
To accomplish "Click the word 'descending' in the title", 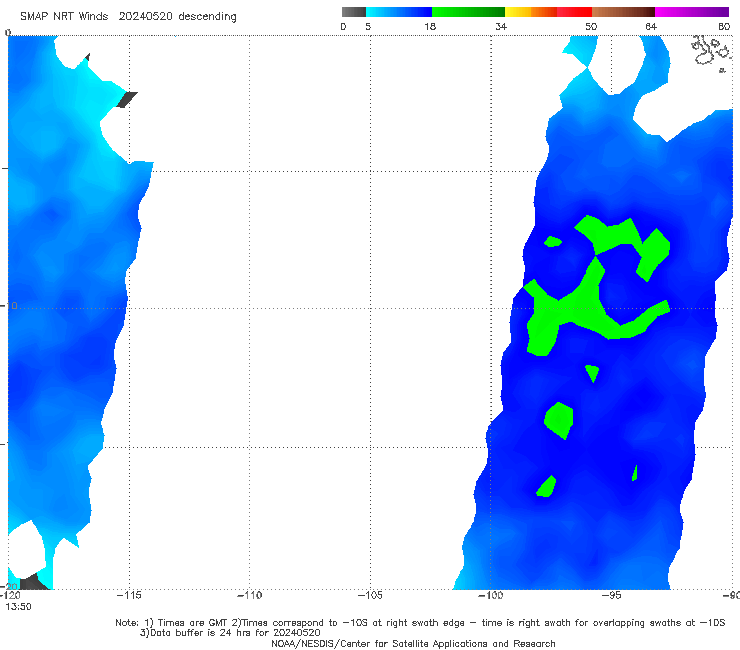I will [208, 17].
